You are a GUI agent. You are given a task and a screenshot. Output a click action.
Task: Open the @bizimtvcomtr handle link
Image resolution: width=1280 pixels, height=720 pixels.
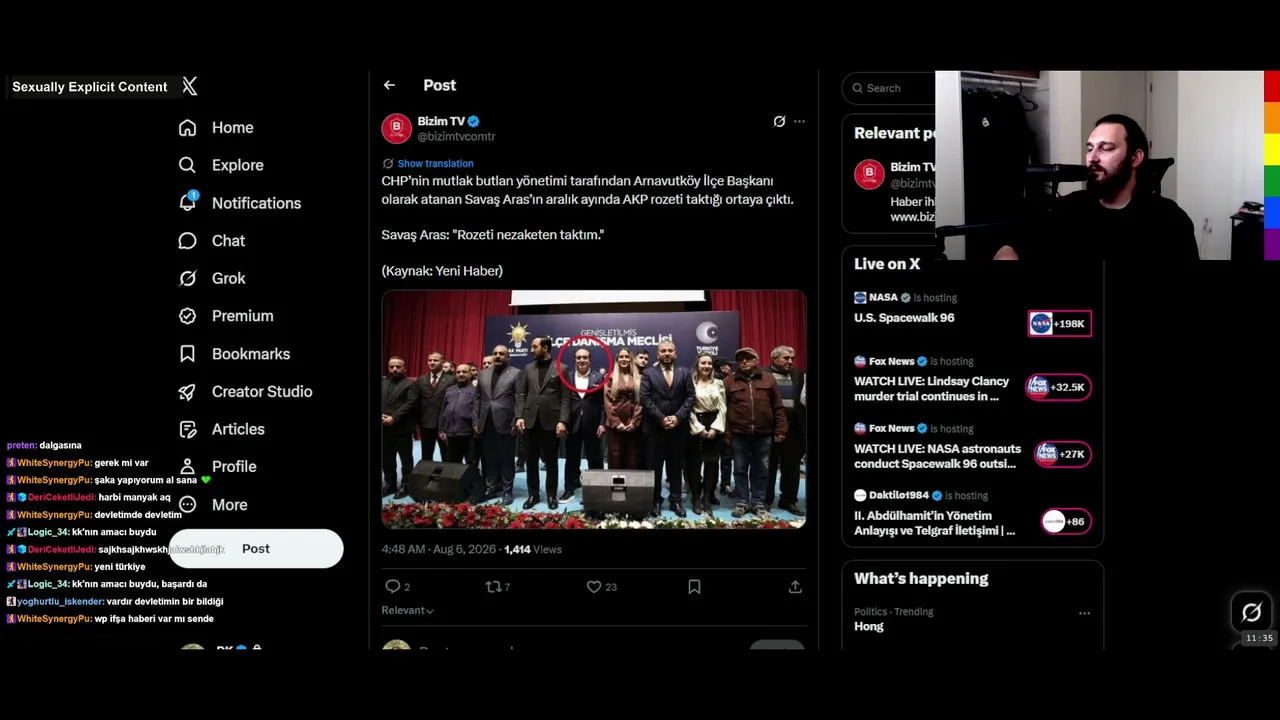[x=456, y=136]
